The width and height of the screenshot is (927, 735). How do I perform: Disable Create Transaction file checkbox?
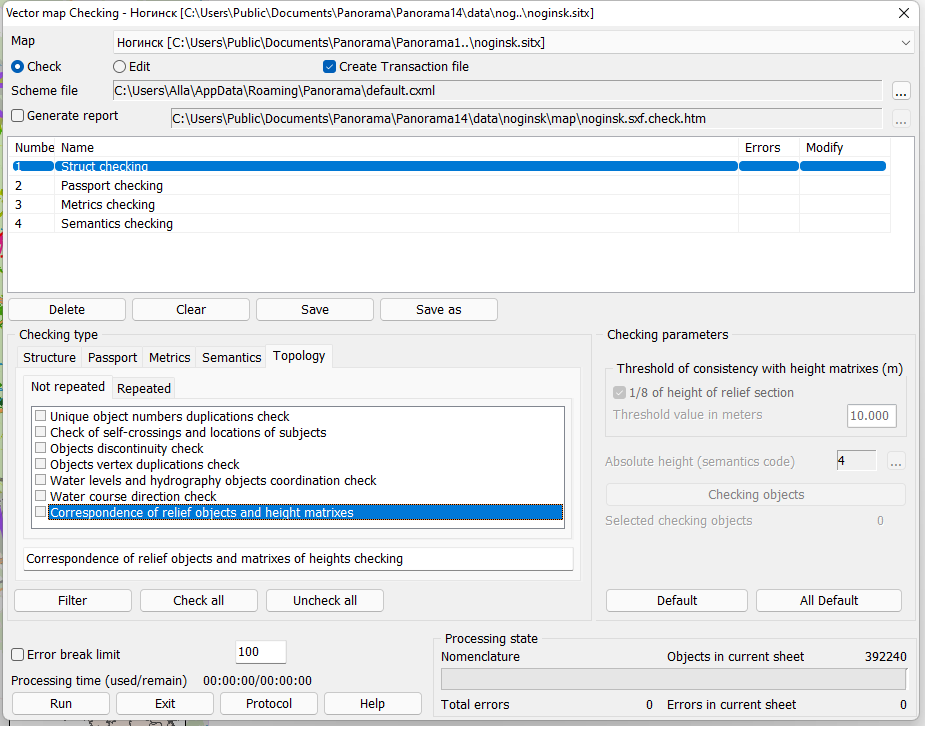[330, 67]
